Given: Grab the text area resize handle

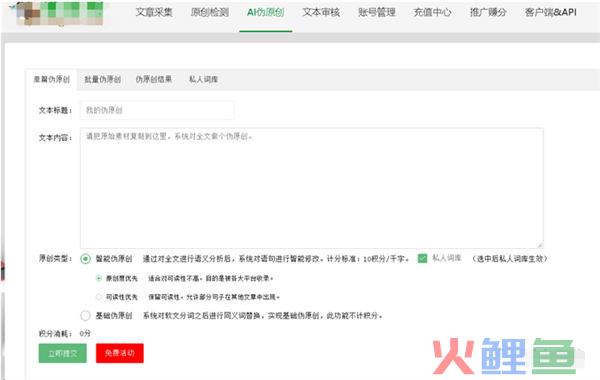Looking at the screenshot, I should (540, 245).
